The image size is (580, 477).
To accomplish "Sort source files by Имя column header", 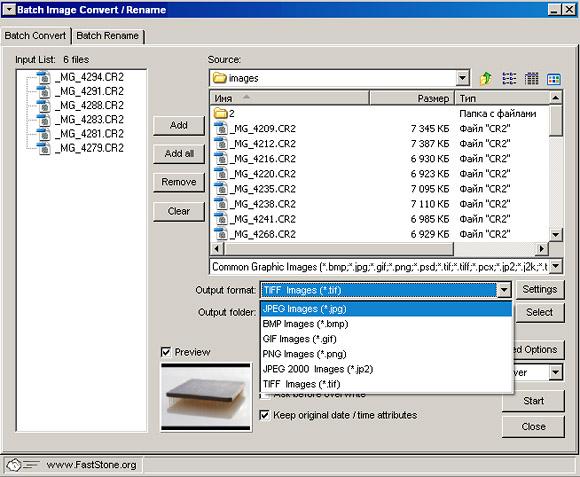I will pyautogui.click(x=290, y=98).
